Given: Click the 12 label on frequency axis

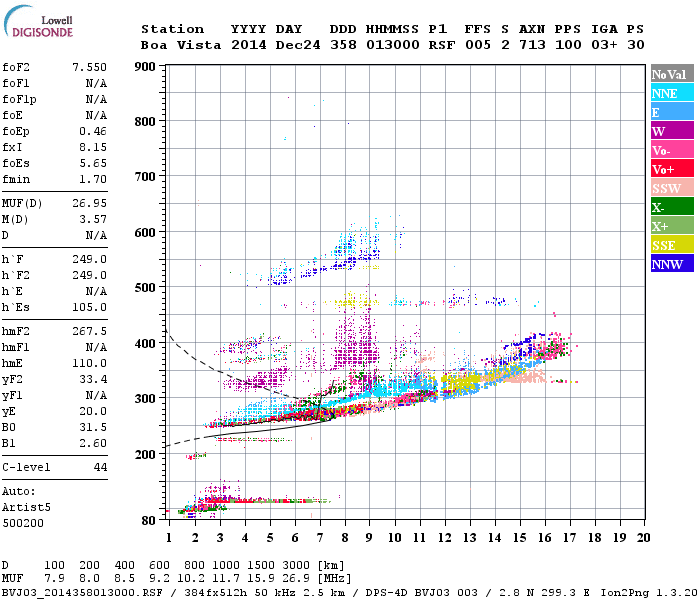Looking at the screenshot, I should coord(444,538).
